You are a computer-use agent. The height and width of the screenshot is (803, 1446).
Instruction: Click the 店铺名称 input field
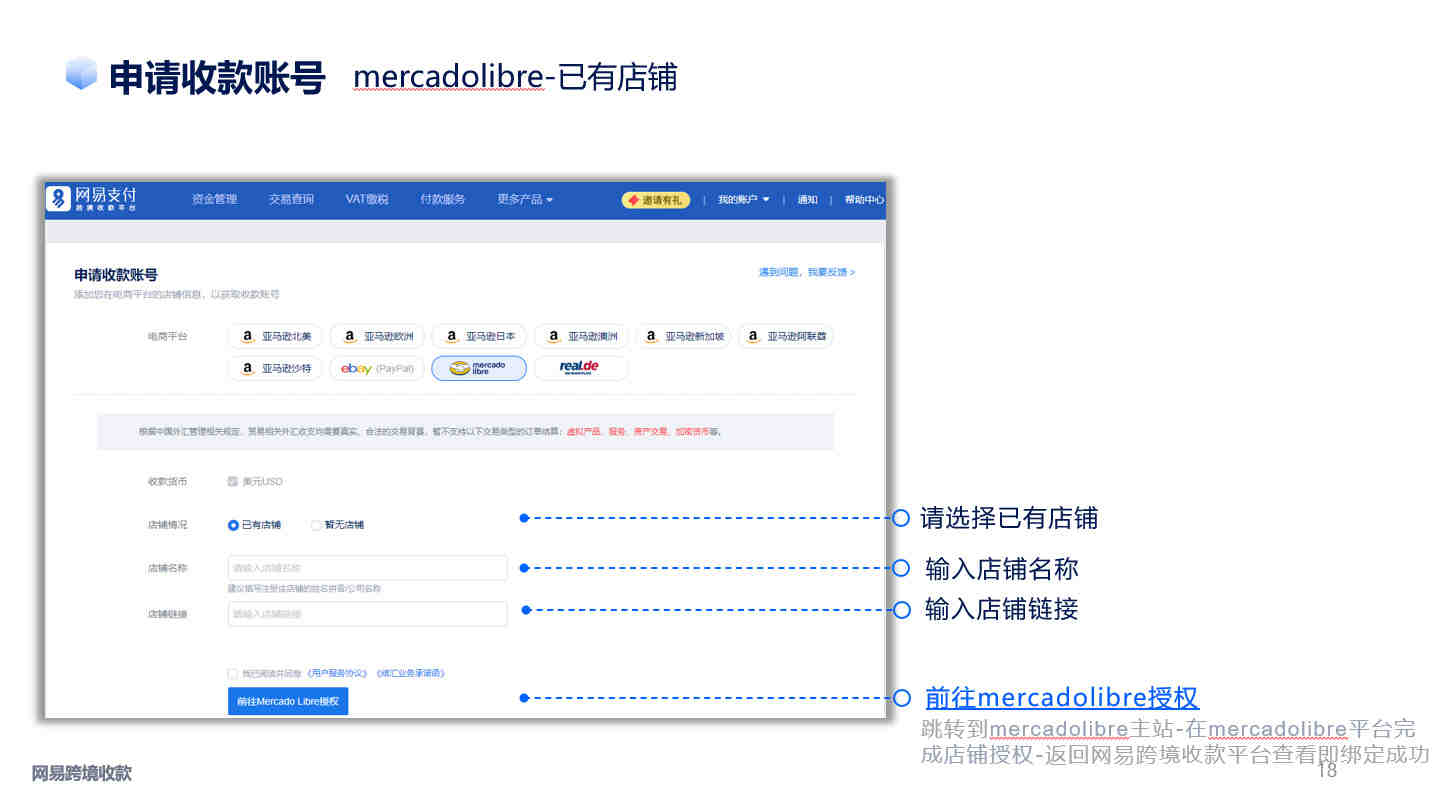(367, 568)
